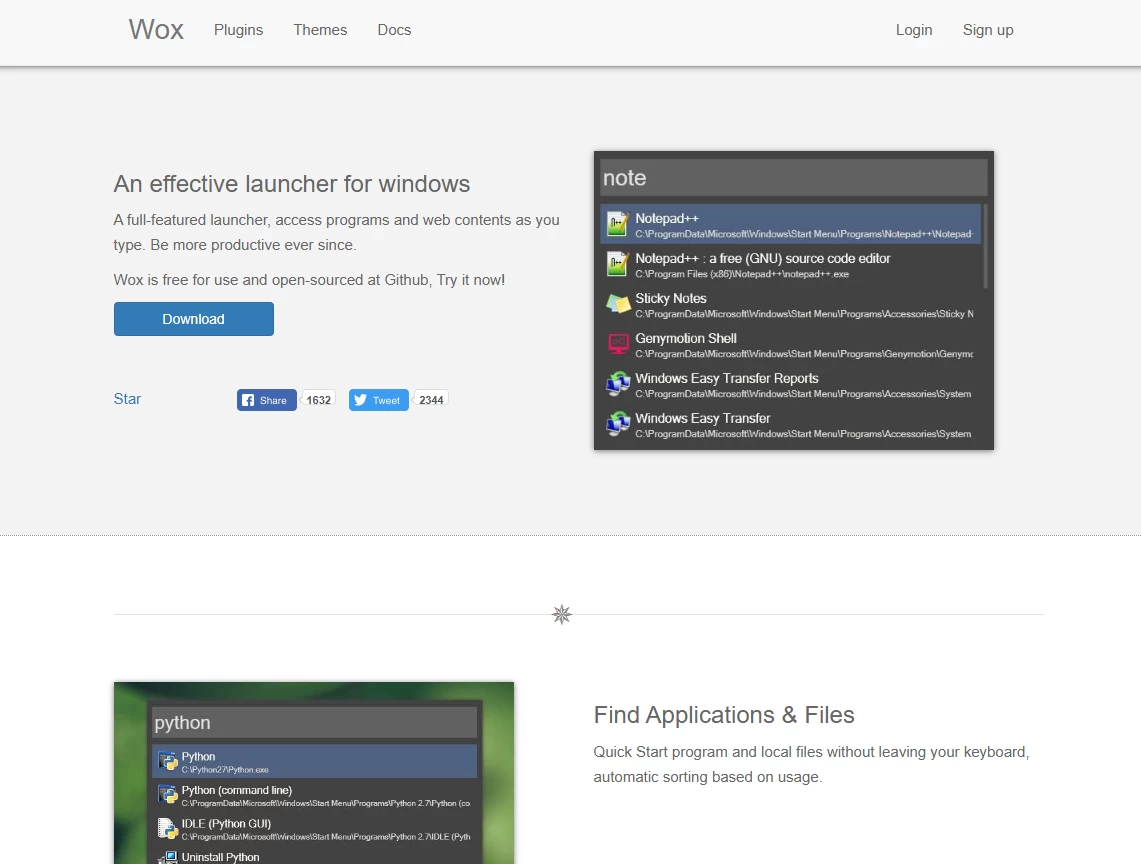Screen dimensions: 1141x864
Task: Click the Genymotion Shell icon
Action: (618, 344)
